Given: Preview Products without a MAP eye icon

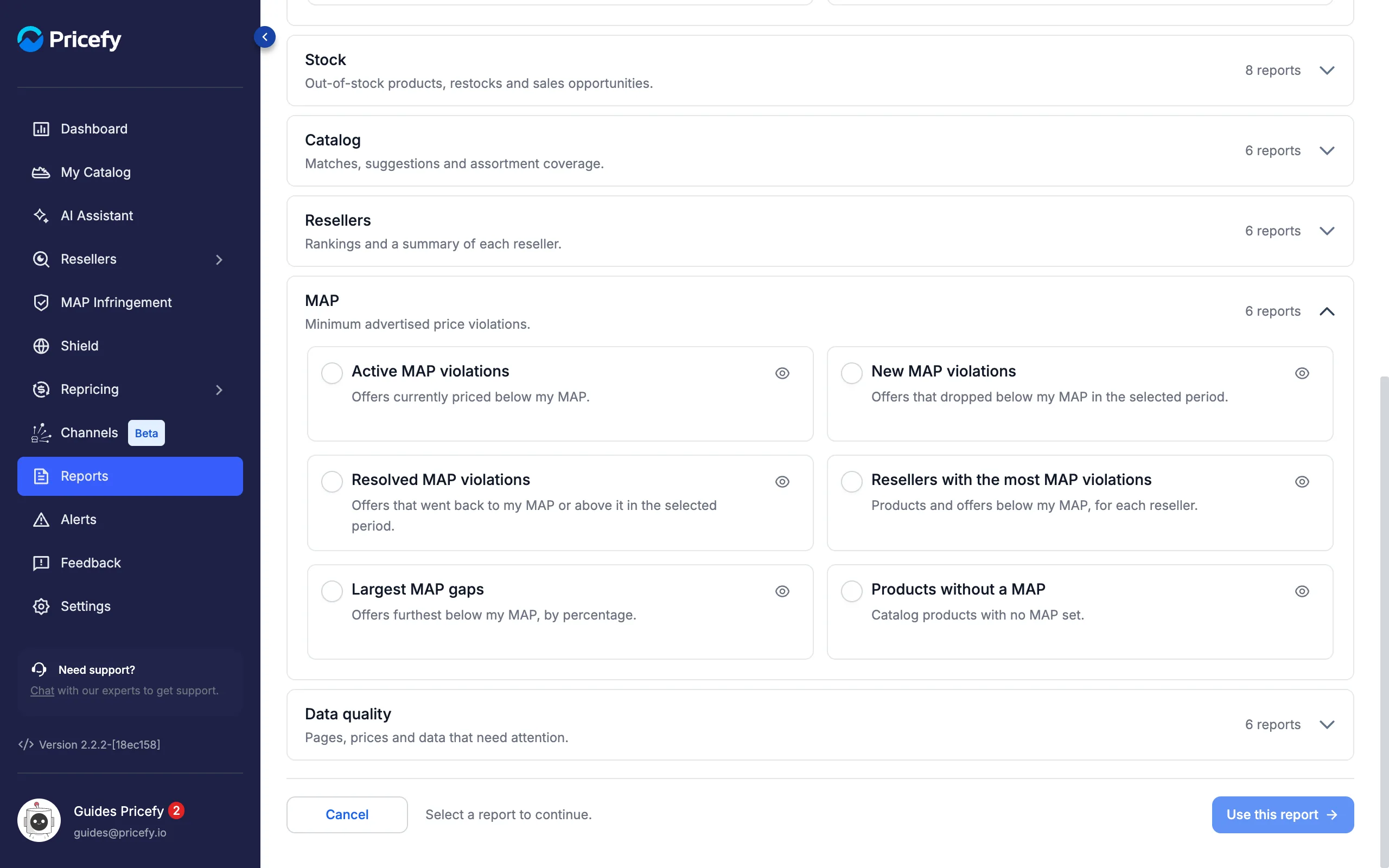Looking at the screenshot, I should 1302,591.
